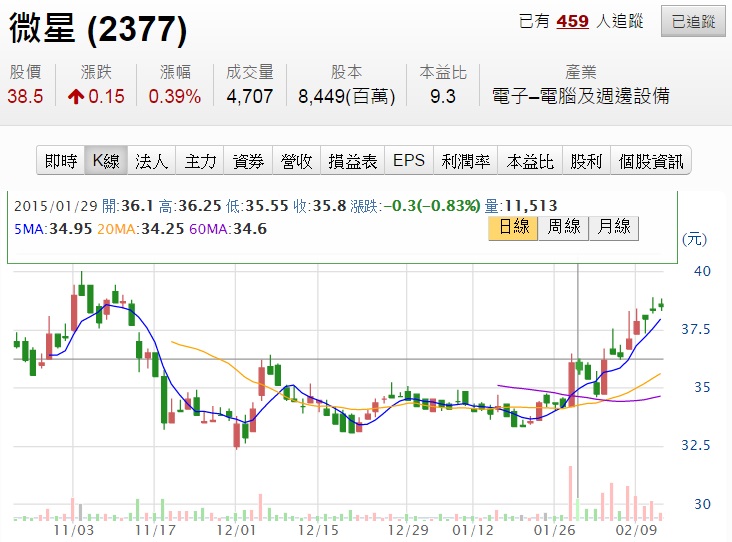The width and height of the screenshot is (732, 542).
Task: Click the 01/26 date axis label
Action: (x=554, y=530)
